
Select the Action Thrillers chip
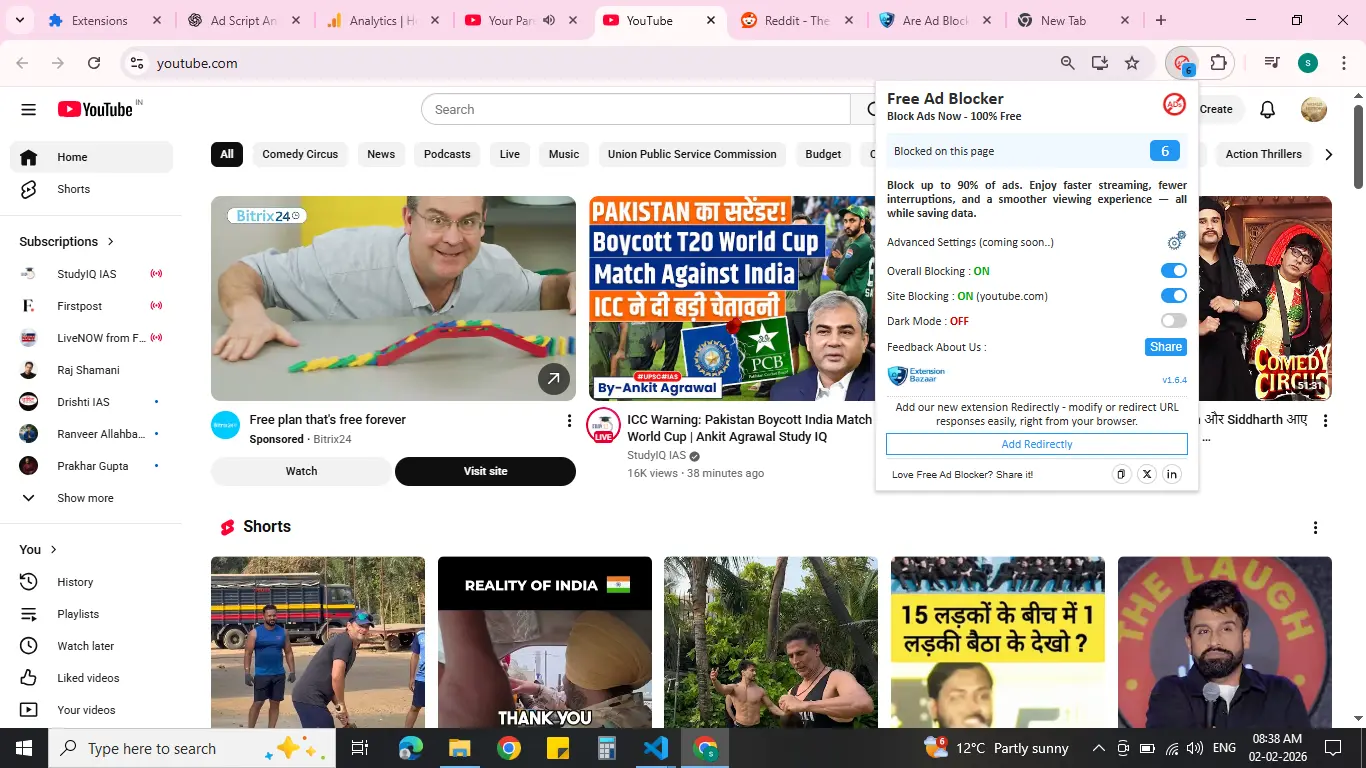click(x=1264, y=154)
